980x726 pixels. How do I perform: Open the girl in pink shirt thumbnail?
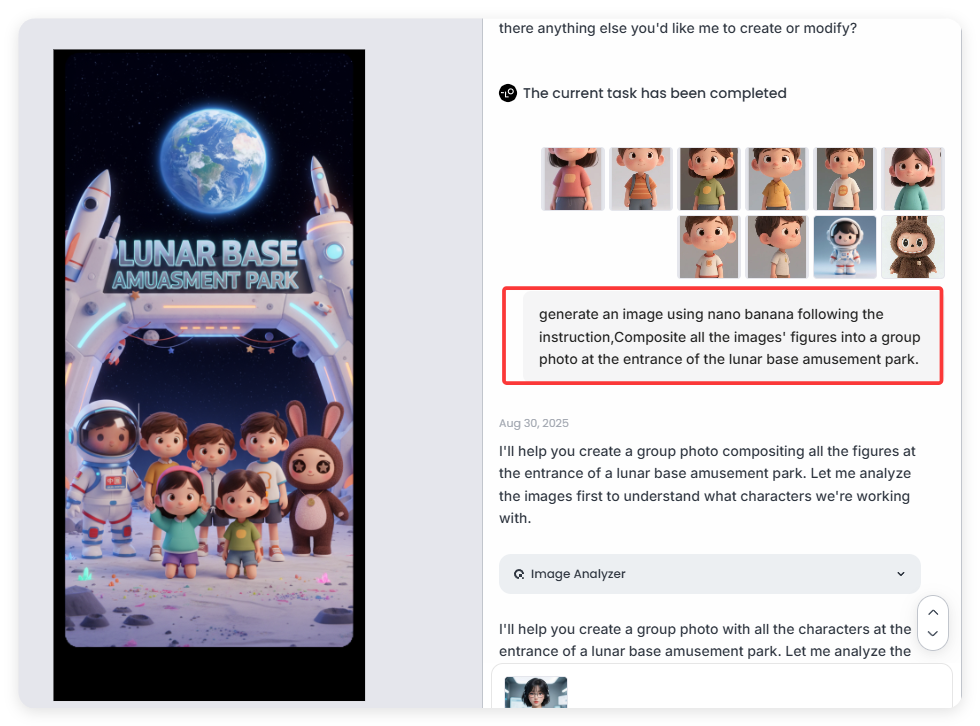coord(573,179)
